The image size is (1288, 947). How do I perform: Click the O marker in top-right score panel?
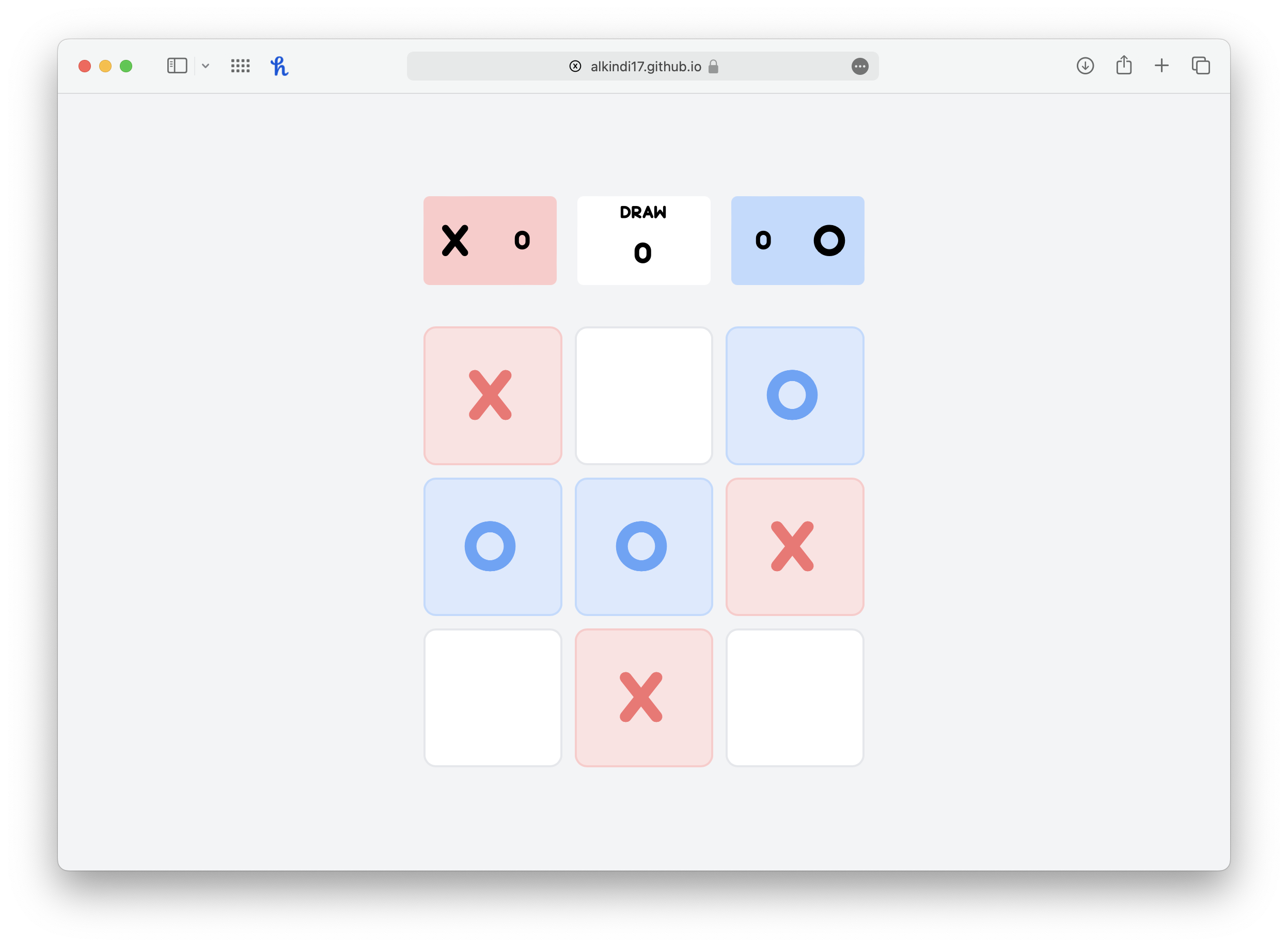[829, 238]
